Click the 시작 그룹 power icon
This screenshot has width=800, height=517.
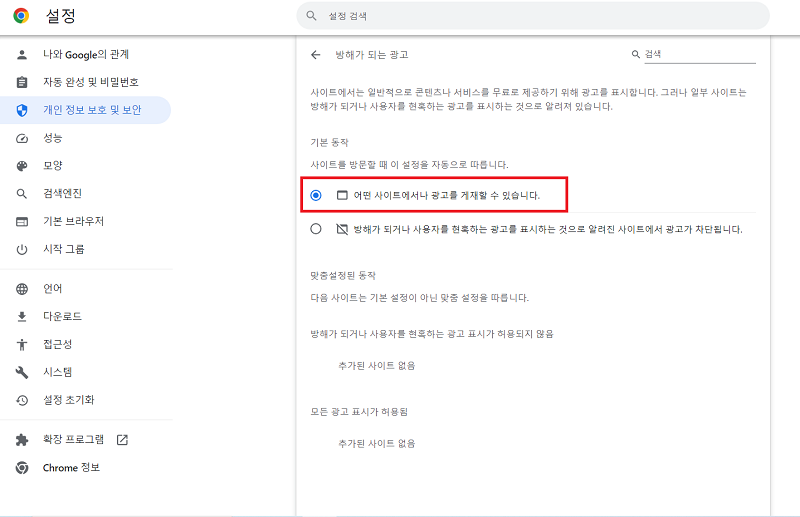click(22, 249)
